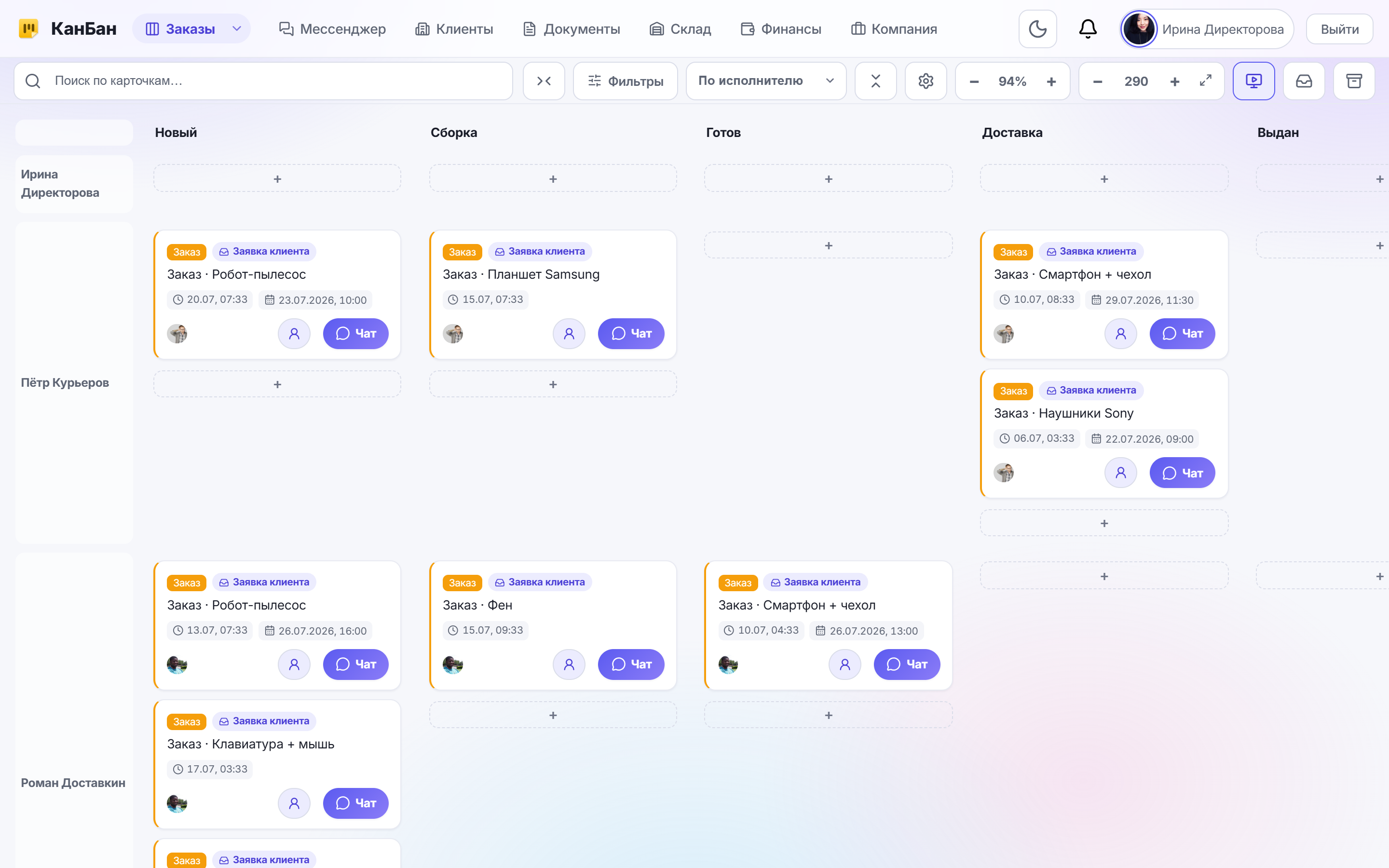Click the collapse columns arrows icon
Image resolution: width=1389 pixels, height=868 pixels.
click(x=544, y=81)
